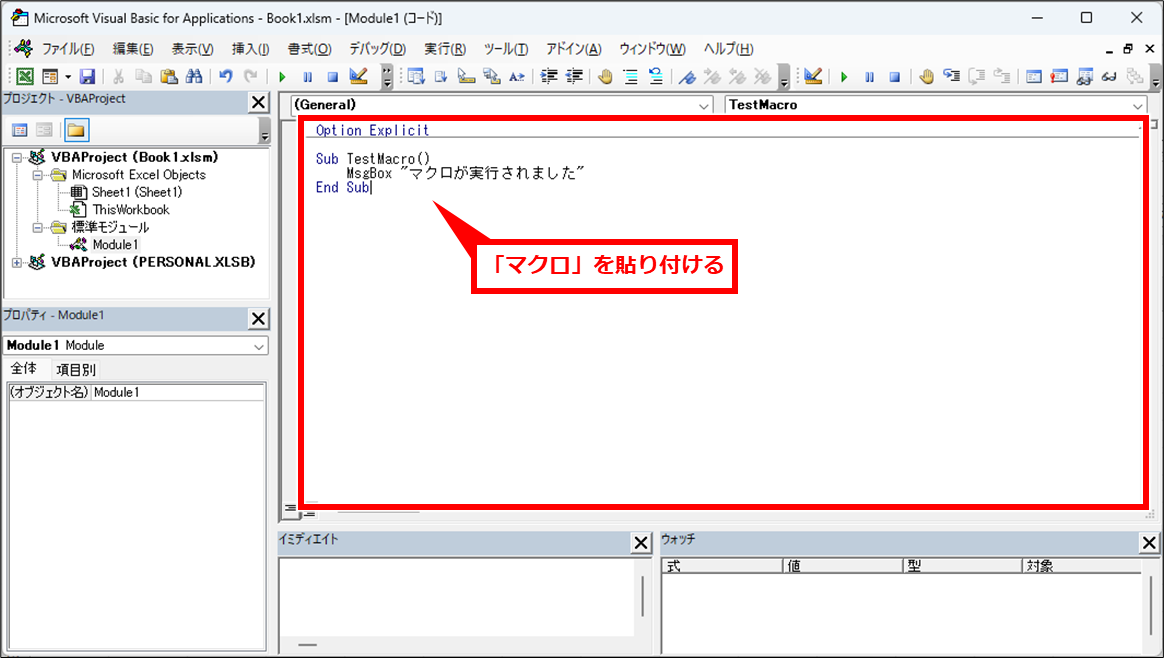This screenshot has height=658, width=1164.
Task: Open the (General) object dropdown
Action: 704,105
